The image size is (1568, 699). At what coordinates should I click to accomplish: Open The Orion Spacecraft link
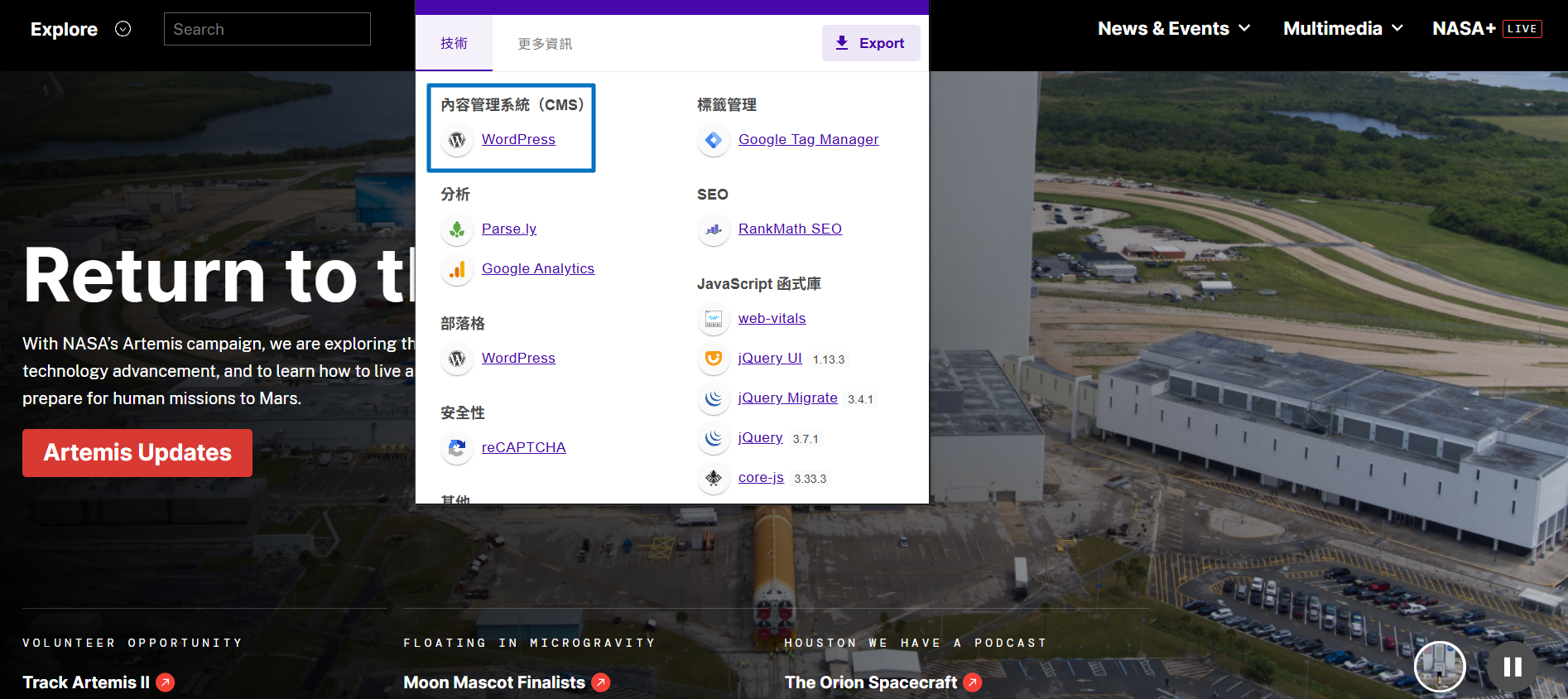(x=871, y=682)
